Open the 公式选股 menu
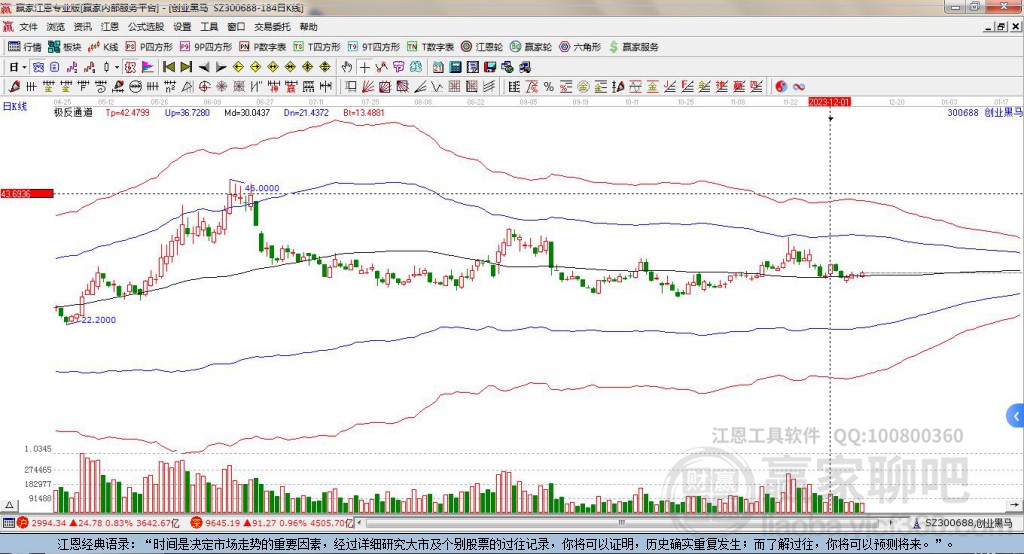Image resolution: width=1024 pixels, height=554 pixels. point(146,27)
